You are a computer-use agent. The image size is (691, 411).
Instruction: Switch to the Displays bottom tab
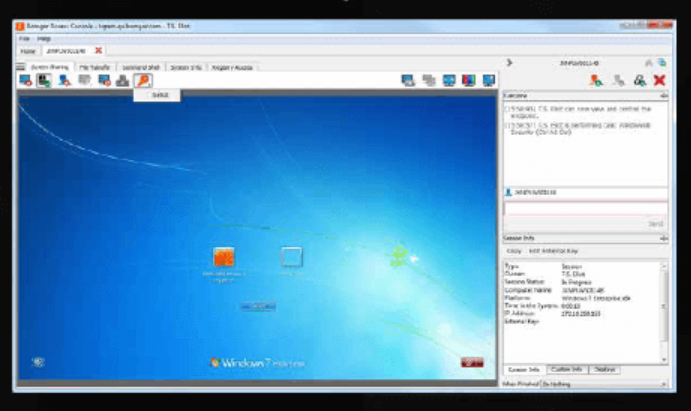point(604,370)
